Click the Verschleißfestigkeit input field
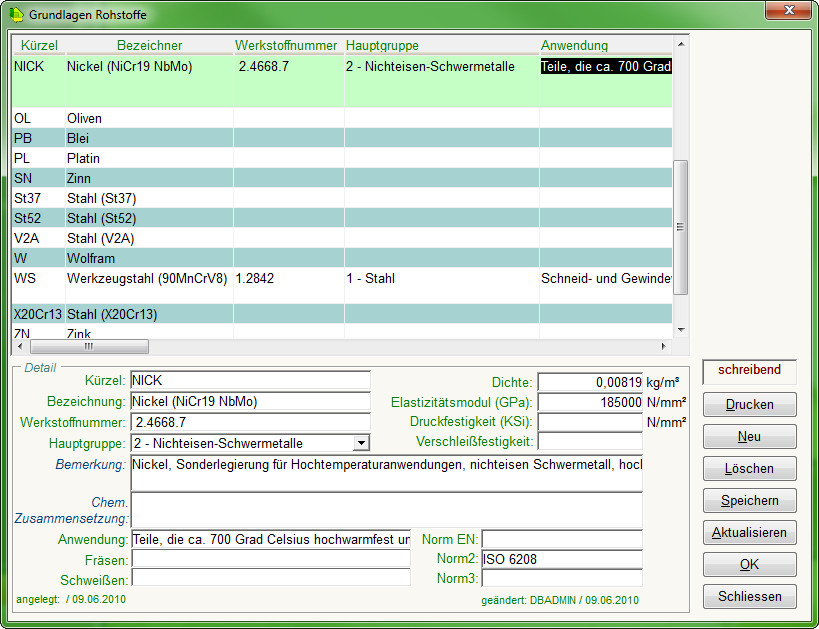The image size is (819, 629). tap(590, 441)
